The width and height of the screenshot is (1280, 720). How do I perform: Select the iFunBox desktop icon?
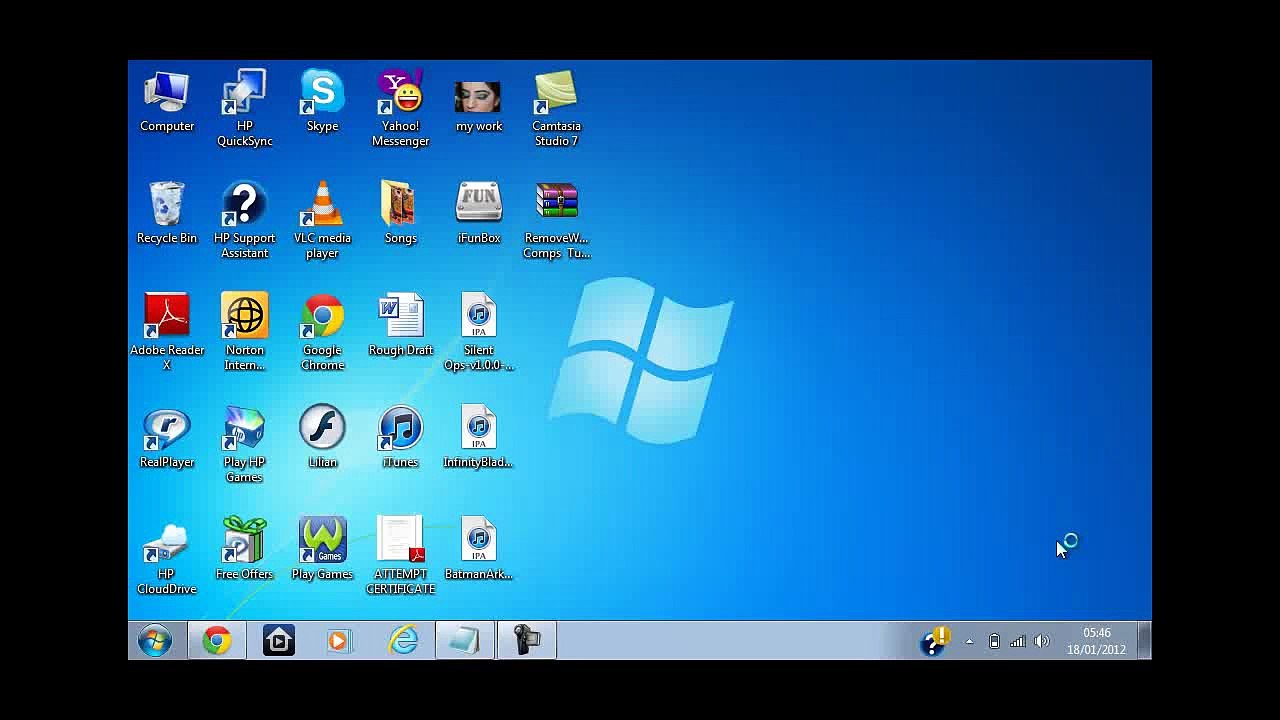click(x=478, y=212)
